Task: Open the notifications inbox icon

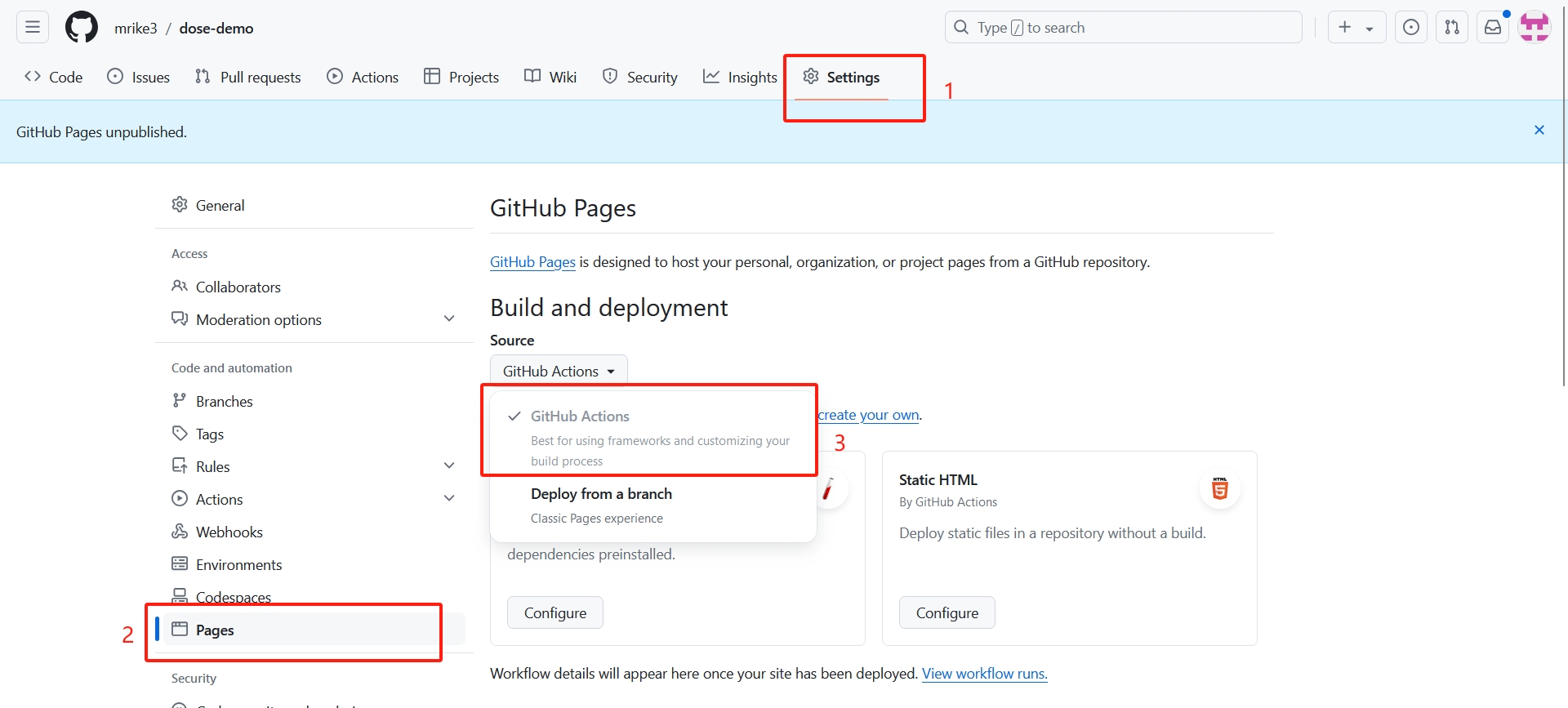Action: [x=1492, y=28]
